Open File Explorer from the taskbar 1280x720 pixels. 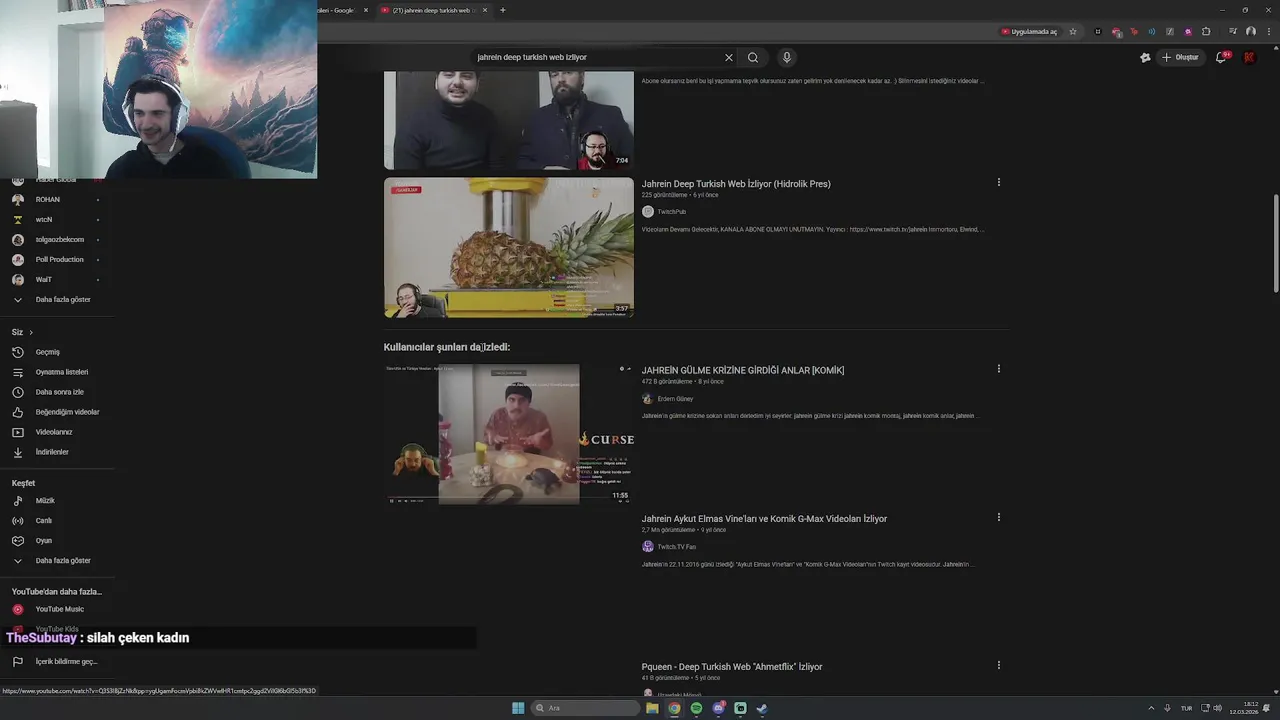coord(652,708)
